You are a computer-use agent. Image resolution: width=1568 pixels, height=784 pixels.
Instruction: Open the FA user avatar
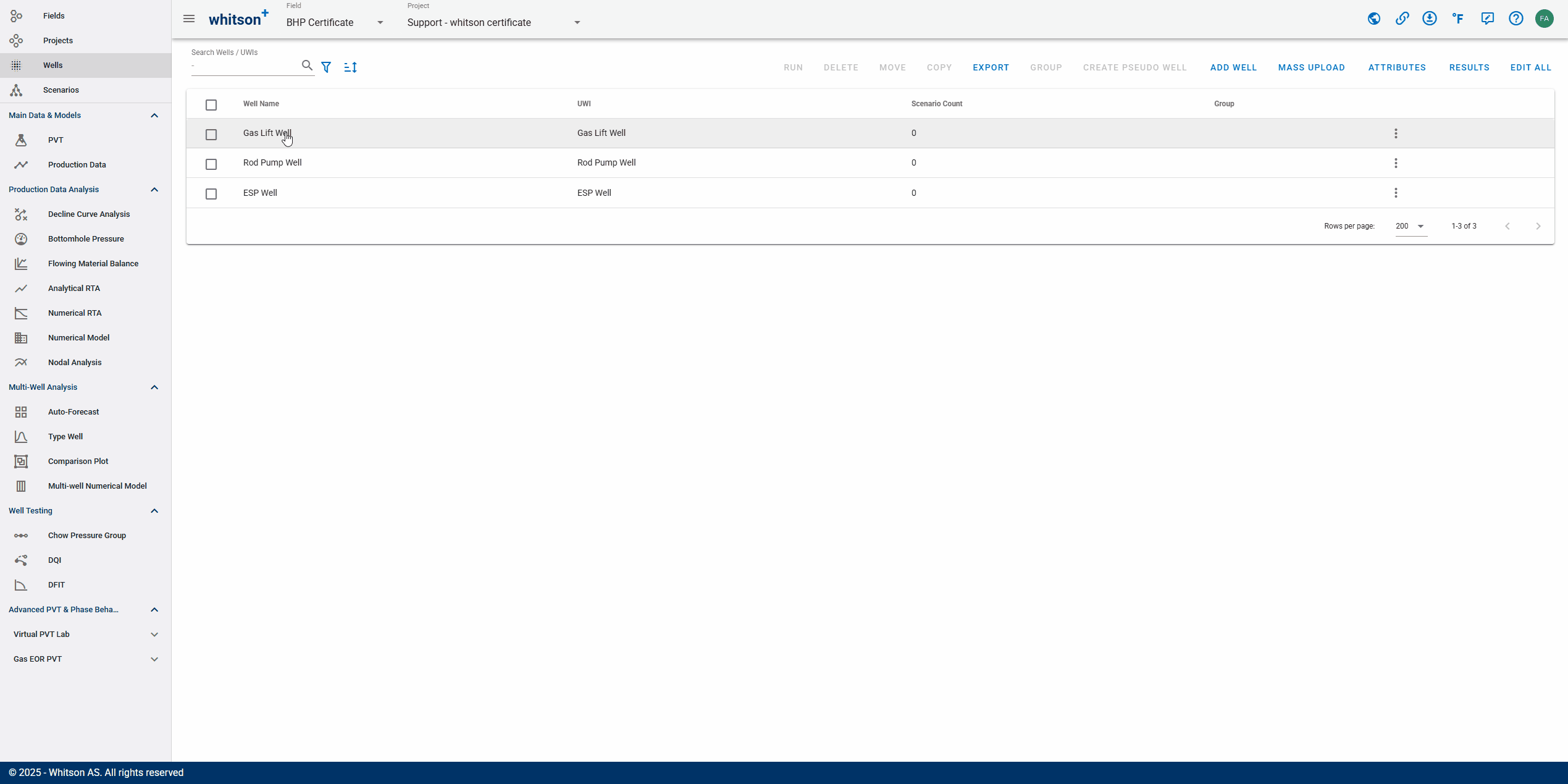tap(1545, 19)
